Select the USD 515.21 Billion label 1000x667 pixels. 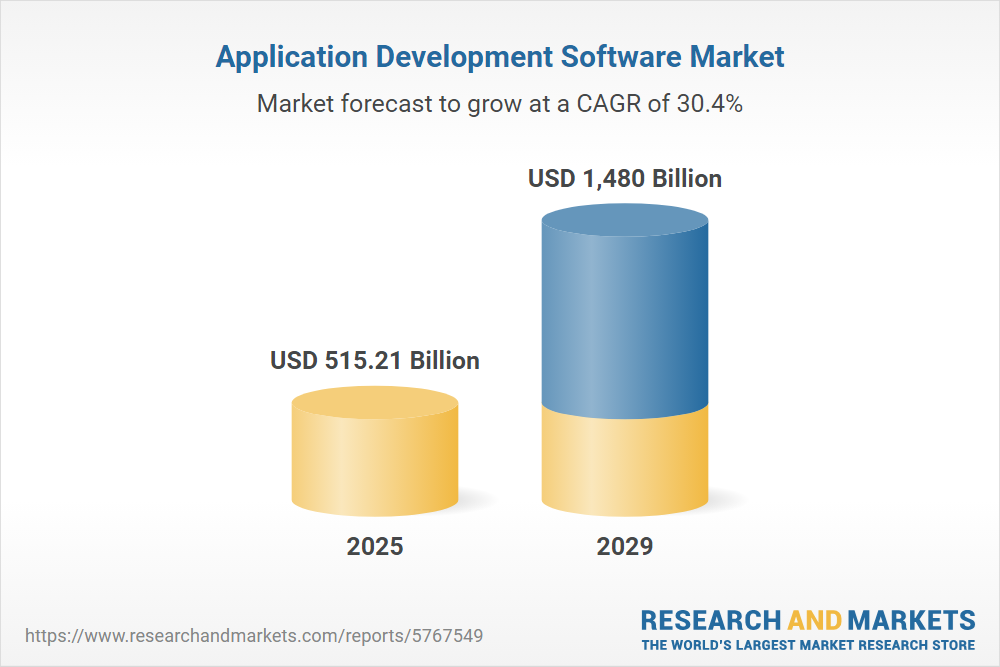click(375, 360)
